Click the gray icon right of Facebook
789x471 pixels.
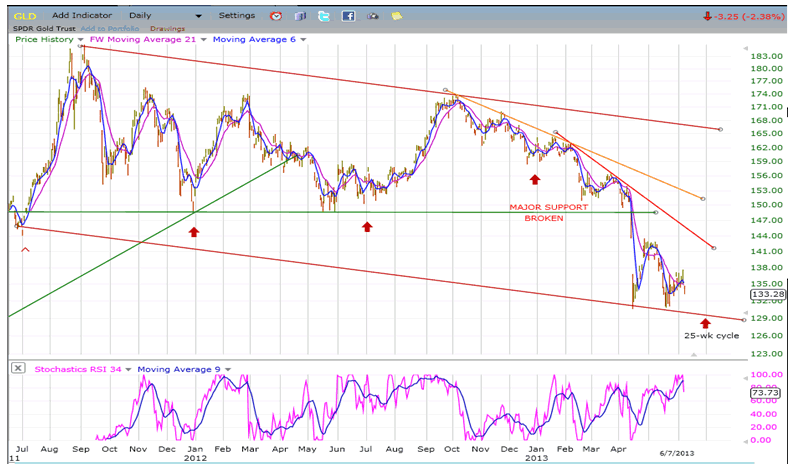pyautogui.click(x=373, y=16)
